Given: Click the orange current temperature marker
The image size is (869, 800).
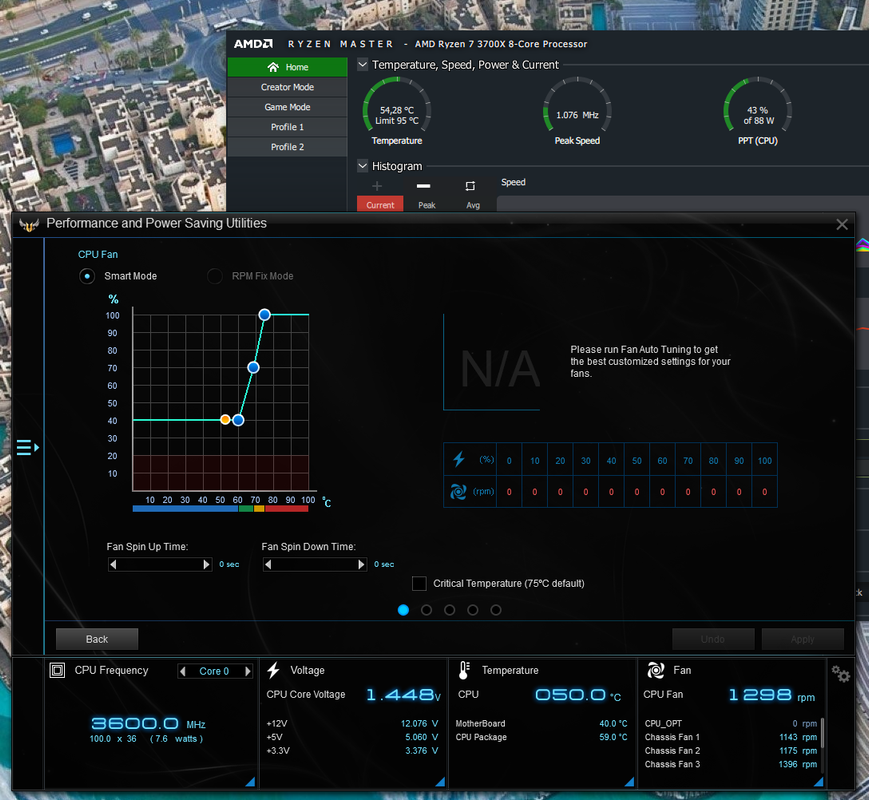Looking at the screenshot, I should (x=225, y=420).
